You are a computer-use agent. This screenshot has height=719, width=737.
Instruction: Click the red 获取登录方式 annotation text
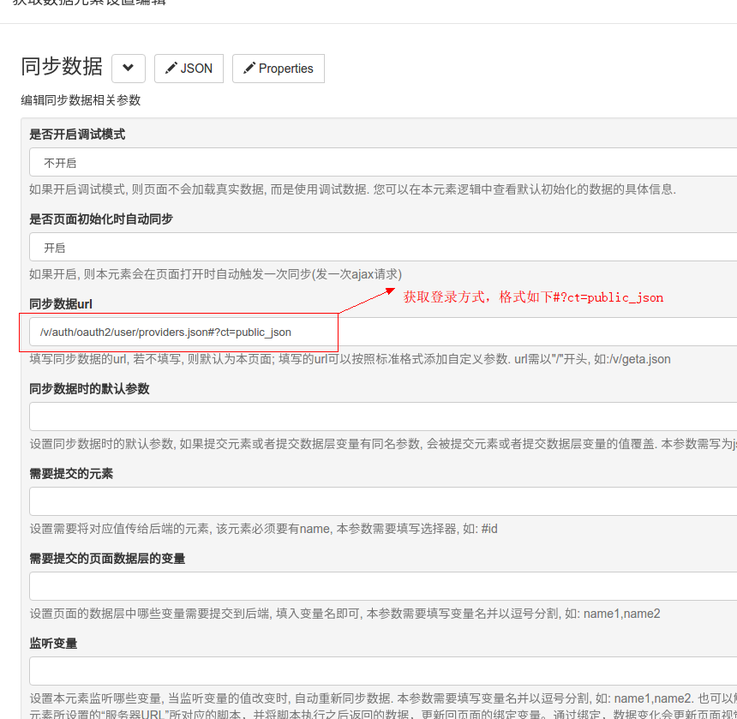533,297
